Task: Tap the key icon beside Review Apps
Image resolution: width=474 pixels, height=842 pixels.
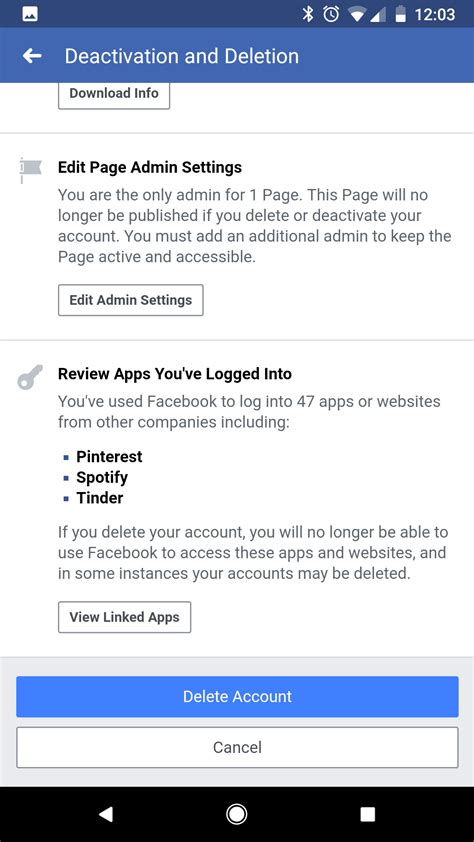Action: pos(30,378)
